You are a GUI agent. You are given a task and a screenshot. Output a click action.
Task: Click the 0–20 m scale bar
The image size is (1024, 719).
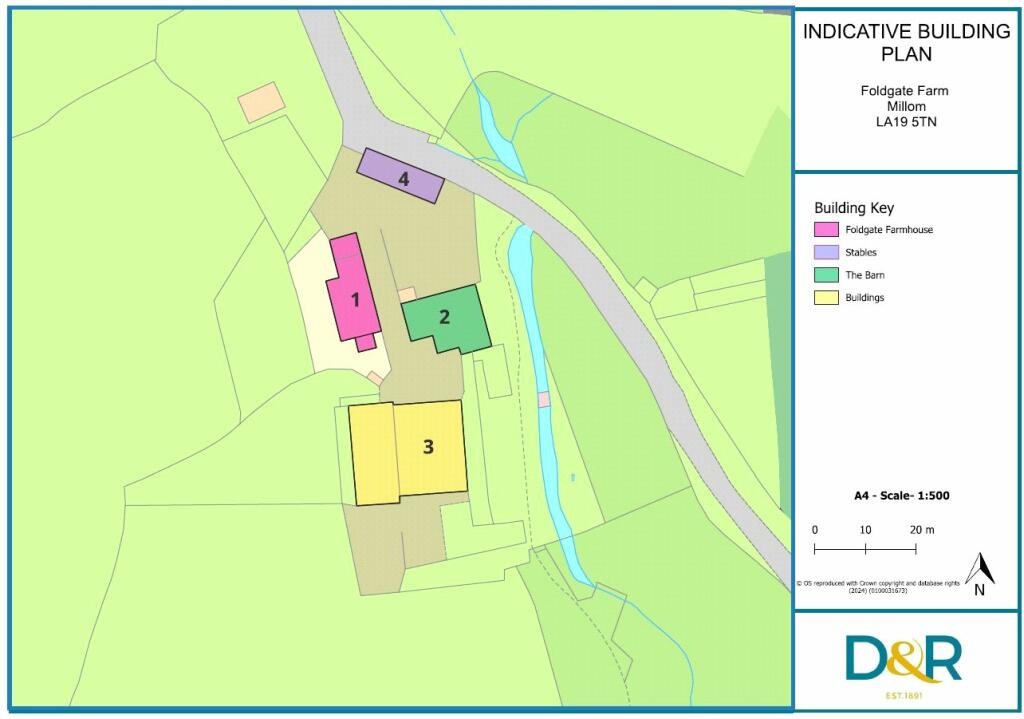click(x=865, y=548)
